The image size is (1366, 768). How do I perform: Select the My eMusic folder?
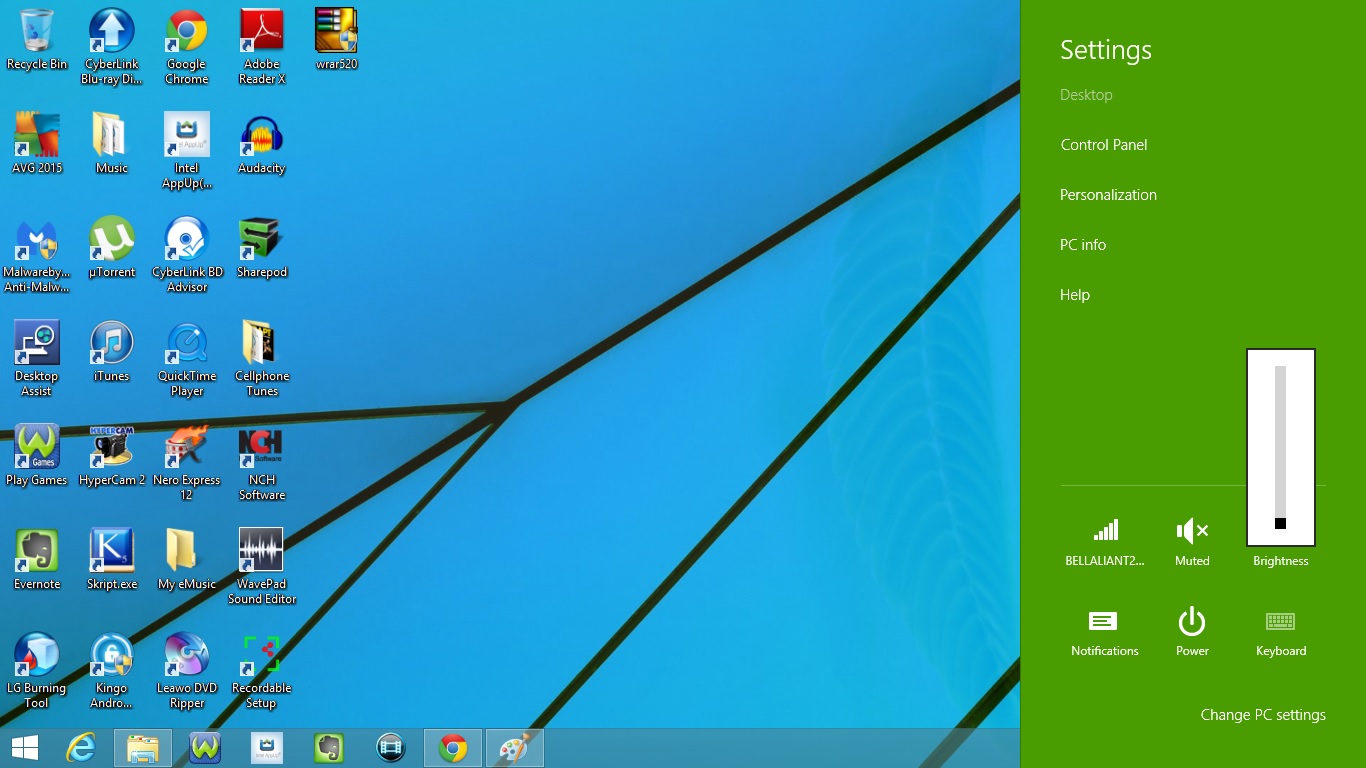tap(187, 560)
